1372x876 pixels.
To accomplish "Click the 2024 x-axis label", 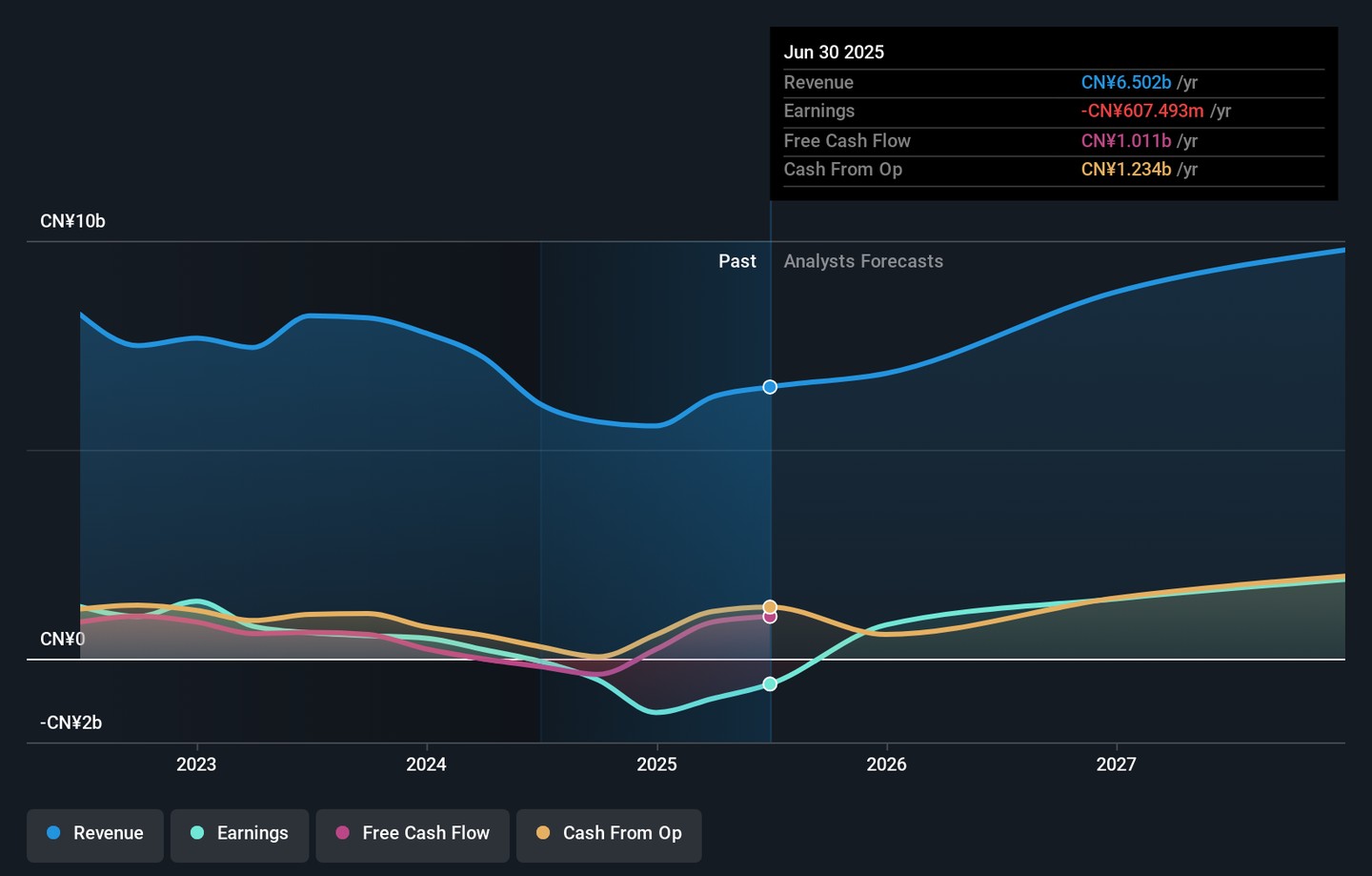I will pos(426,764).
